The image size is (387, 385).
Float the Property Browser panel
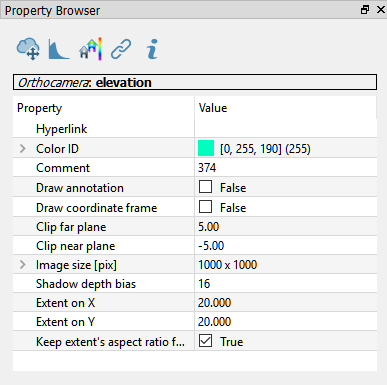pos(365,10)
